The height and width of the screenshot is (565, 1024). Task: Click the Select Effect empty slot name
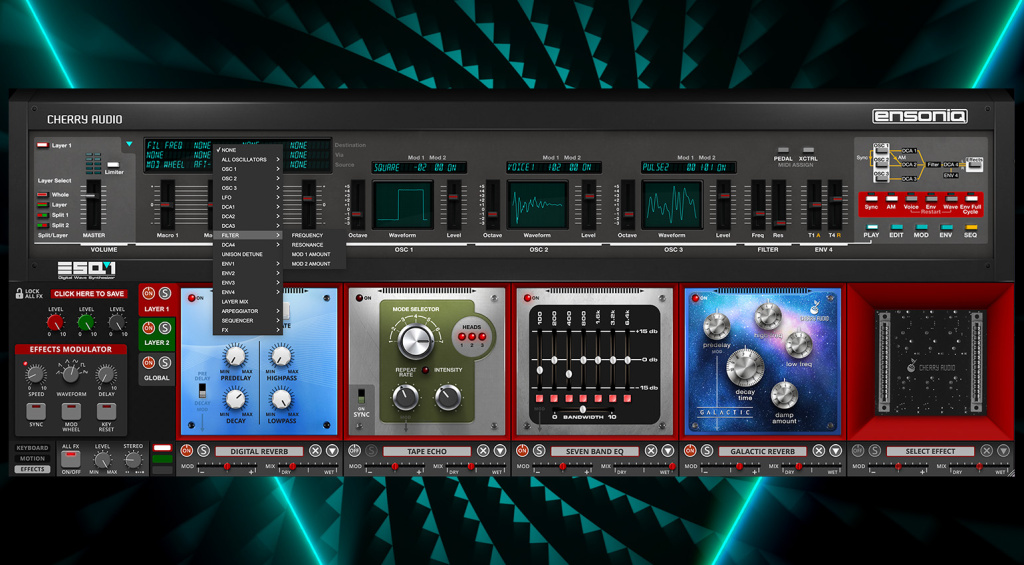pos(930,451)
